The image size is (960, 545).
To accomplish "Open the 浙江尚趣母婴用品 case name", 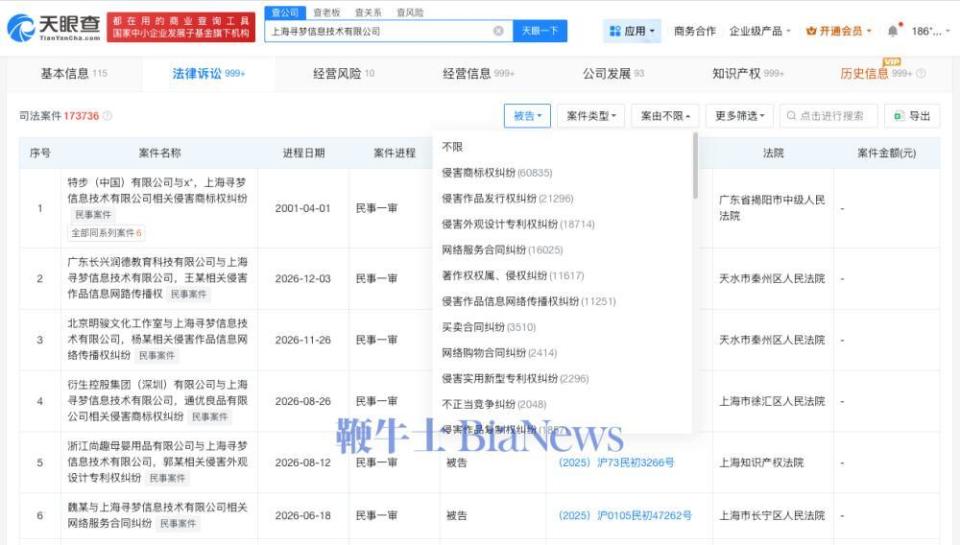I will point(157,462).
